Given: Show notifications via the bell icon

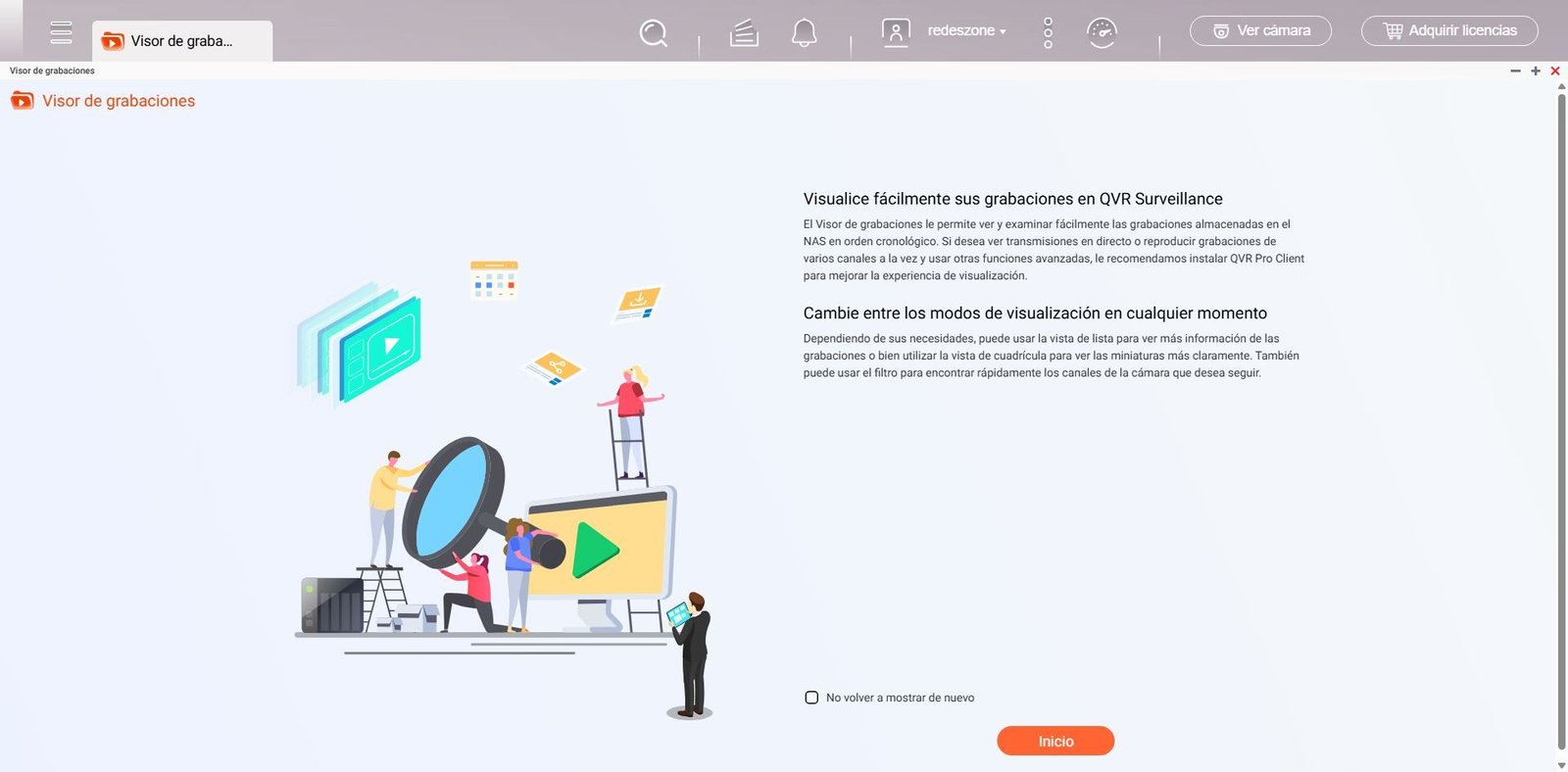Looking at the screenshot, I should (x=804, y=32).
